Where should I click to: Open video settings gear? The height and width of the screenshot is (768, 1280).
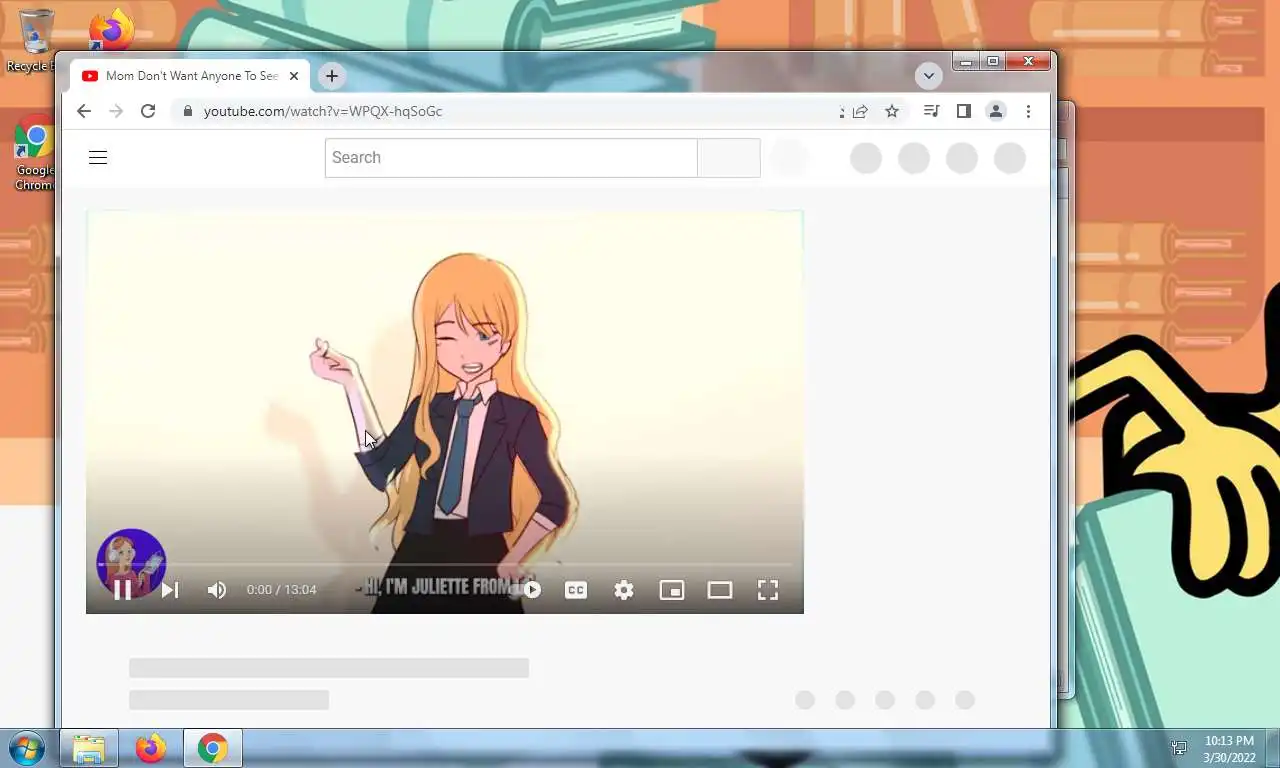point(624,590)
